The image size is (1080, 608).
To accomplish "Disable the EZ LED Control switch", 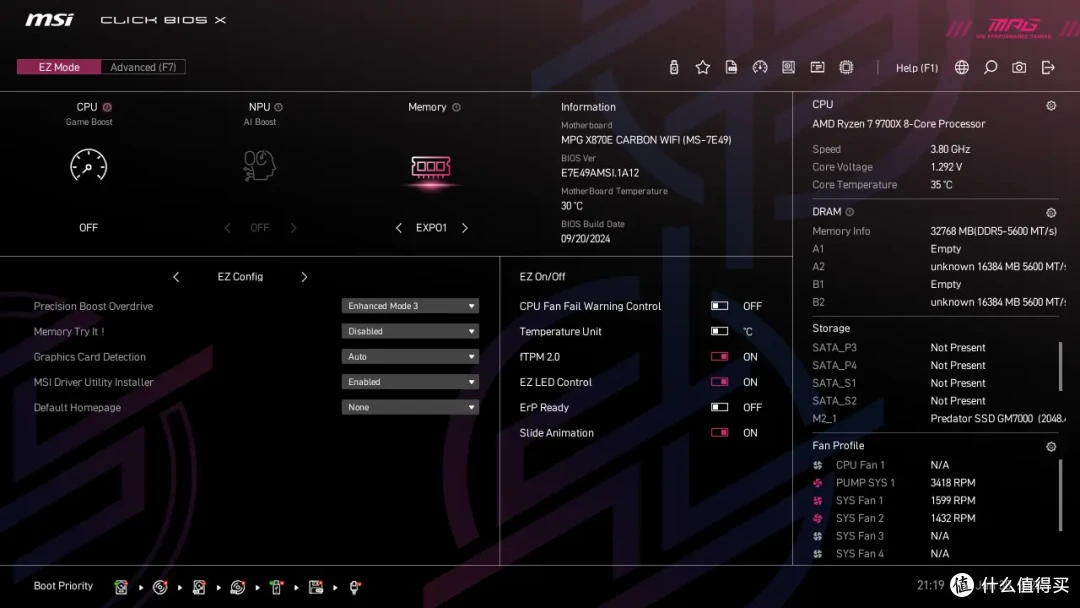I will [720, 382].
